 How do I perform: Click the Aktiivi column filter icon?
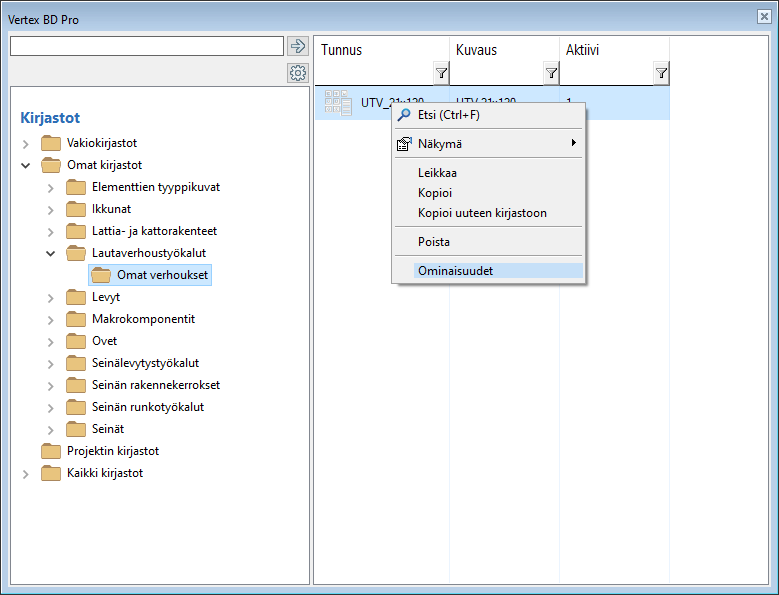click(x=661, y=73)
